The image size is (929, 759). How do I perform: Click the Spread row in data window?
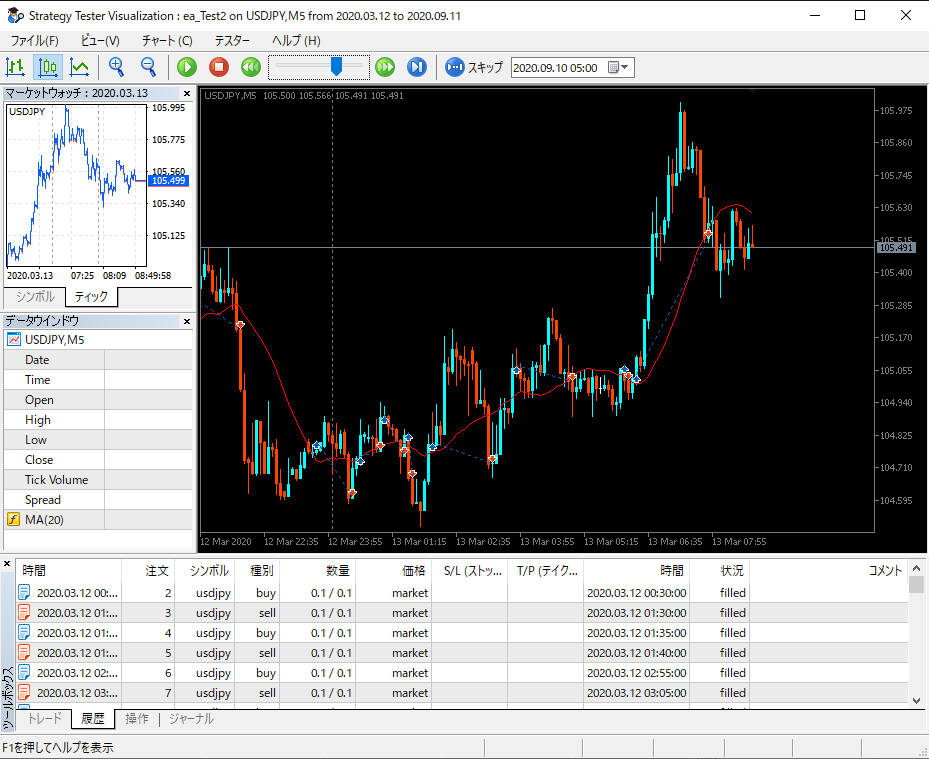pyautogui.click(x=98, y=499)
